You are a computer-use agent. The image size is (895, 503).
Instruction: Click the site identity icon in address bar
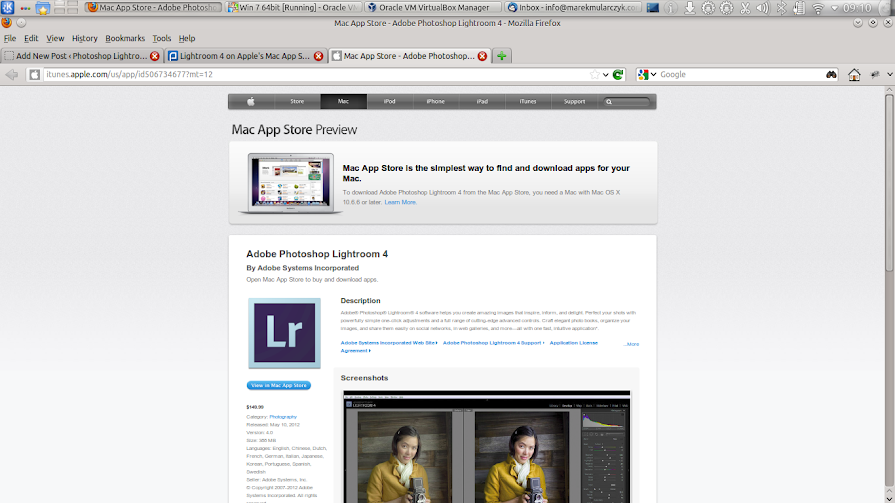(x=35, y=75)
